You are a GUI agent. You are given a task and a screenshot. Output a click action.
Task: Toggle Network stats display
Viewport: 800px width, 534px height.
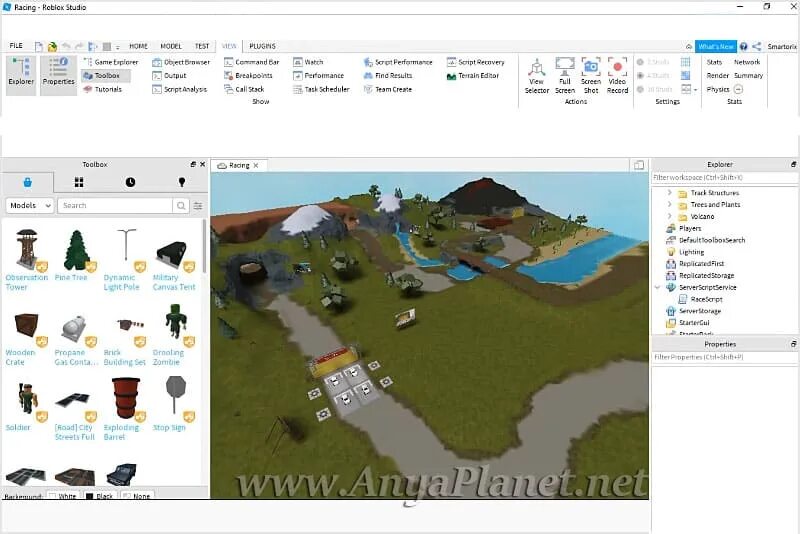pyautogui.click(x=747, y=62)
